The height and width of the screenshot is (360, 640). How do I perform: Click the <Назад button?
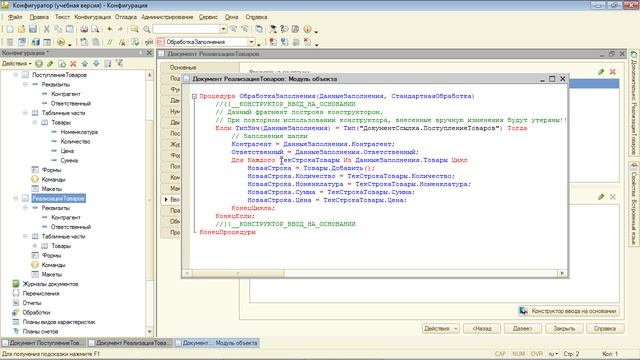482,328
